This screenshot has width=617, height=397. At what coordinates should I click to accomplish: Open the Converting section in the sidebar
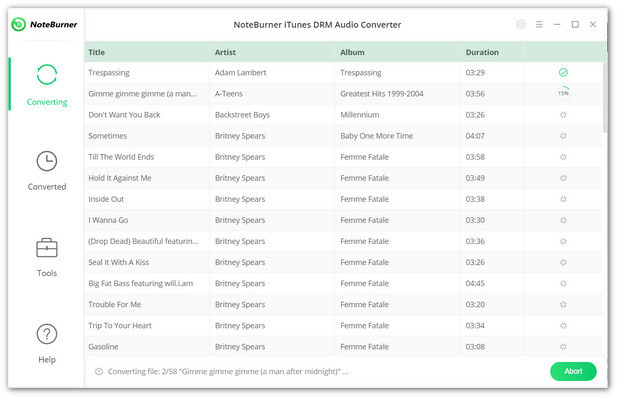47,85
